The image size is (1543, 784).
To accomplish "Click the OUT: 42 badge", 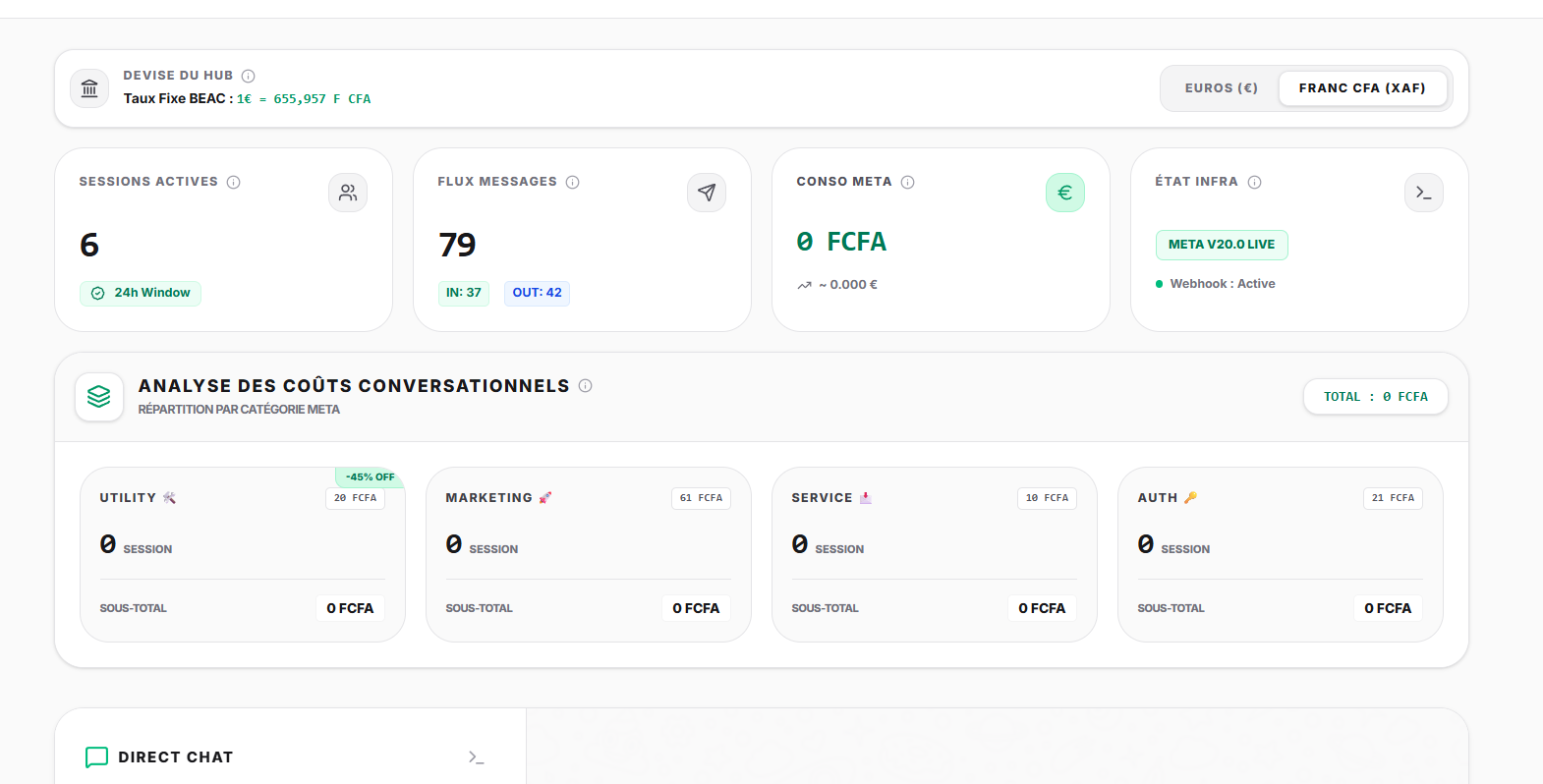I will [x=537, y=293].
